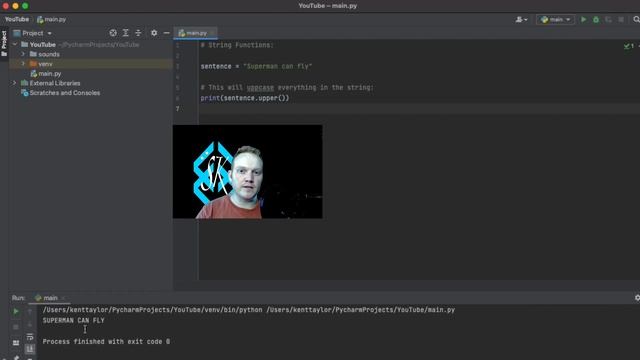
Task: Click Restore Layout icon in Run panel
Action: 16,343
